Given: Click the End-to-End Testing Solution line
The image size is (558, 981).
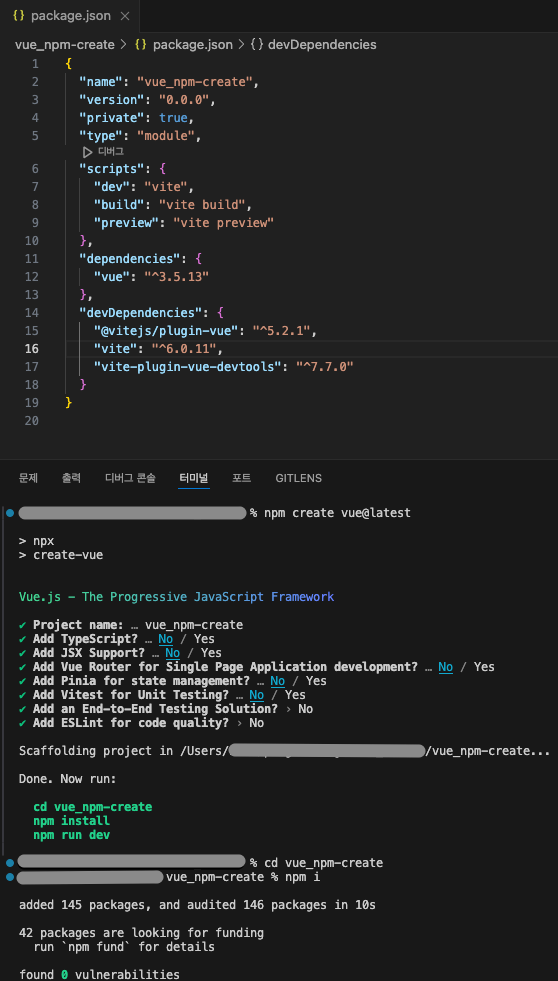Looking at the screenshot, I should 166,709.
